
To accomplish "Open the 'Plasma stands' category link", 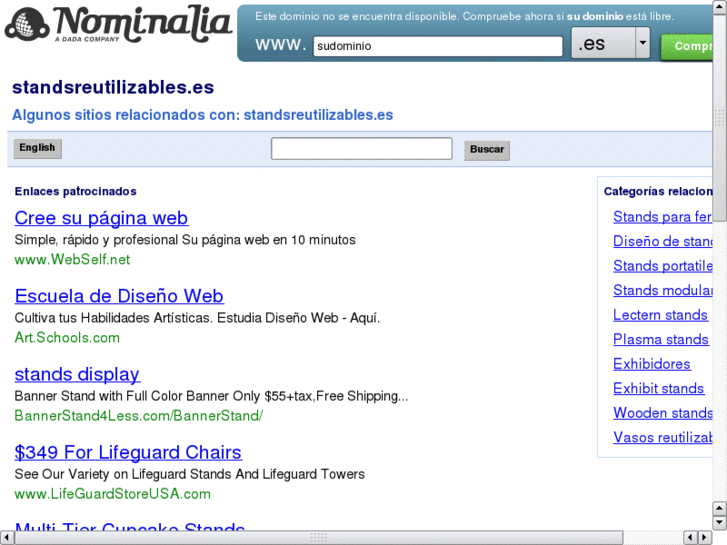I will coord(661,340).
